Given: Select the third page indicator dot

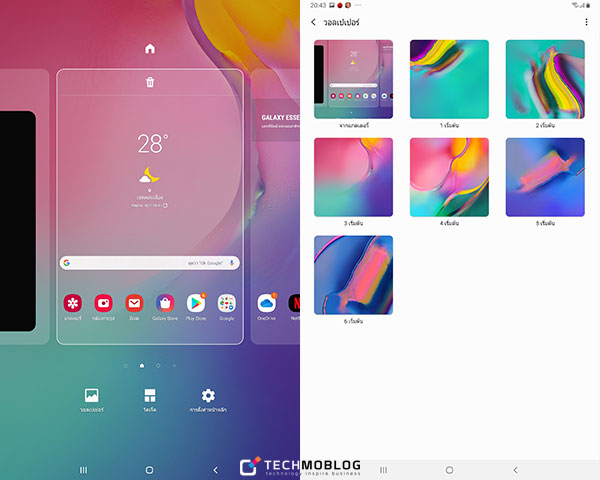Looking at the screenshot, I should [158, 366].
